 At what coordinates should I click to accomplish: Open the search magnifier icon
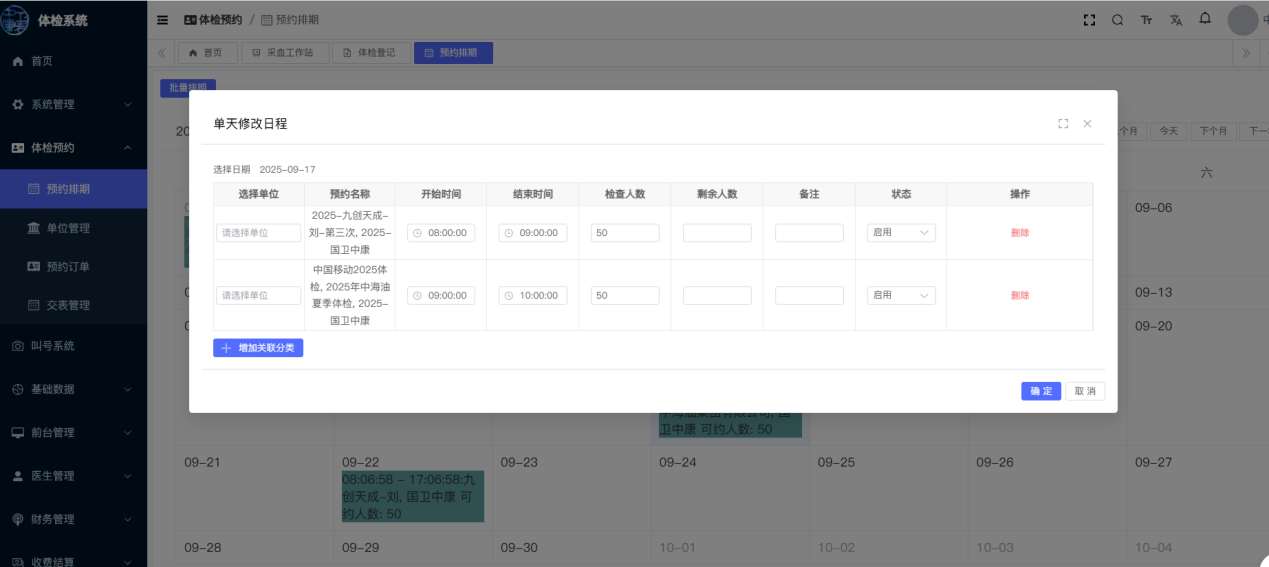point(1118,20)
